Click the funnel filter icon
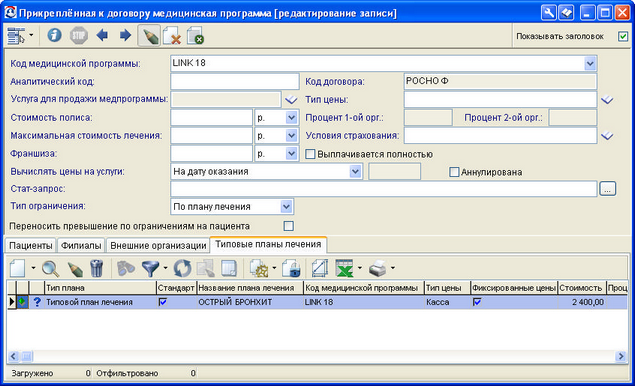This screenshot has width=635, height=386. 150,269
